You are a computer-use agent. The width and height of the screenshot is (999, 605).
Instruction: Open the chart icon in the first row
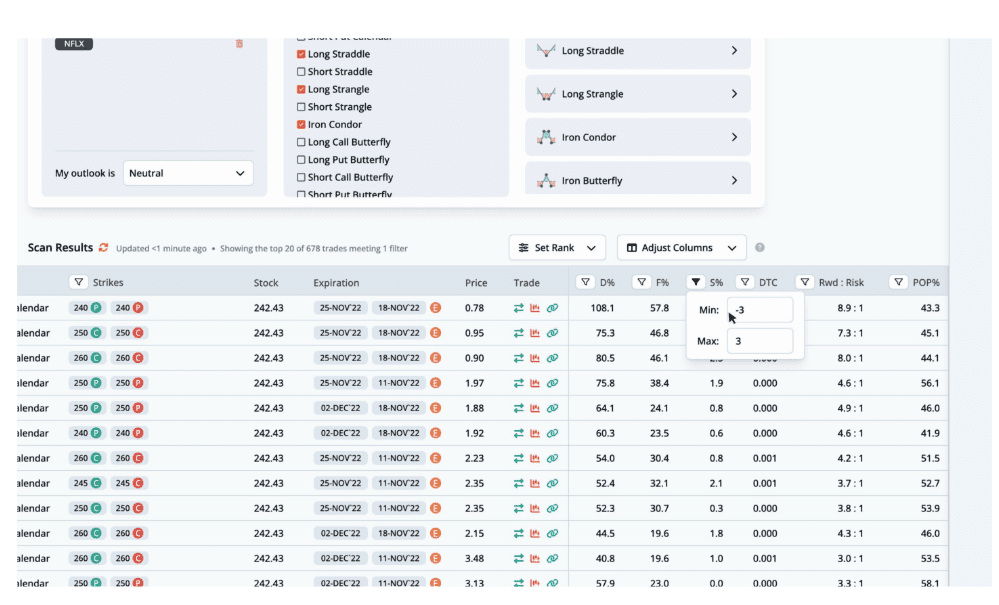click(536, 308)
